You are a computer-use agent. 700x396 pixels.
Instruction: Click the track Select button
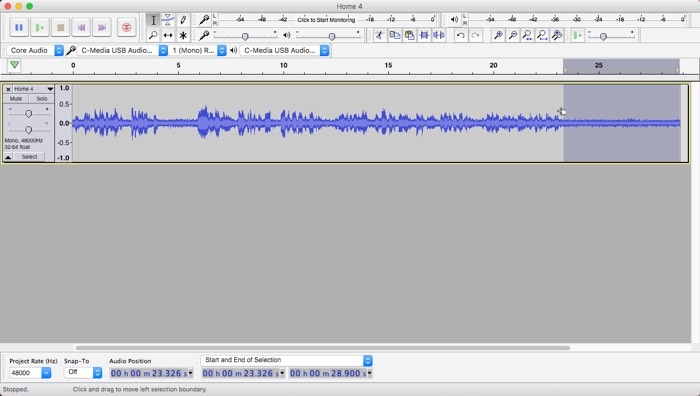click(x=29, y=157)
